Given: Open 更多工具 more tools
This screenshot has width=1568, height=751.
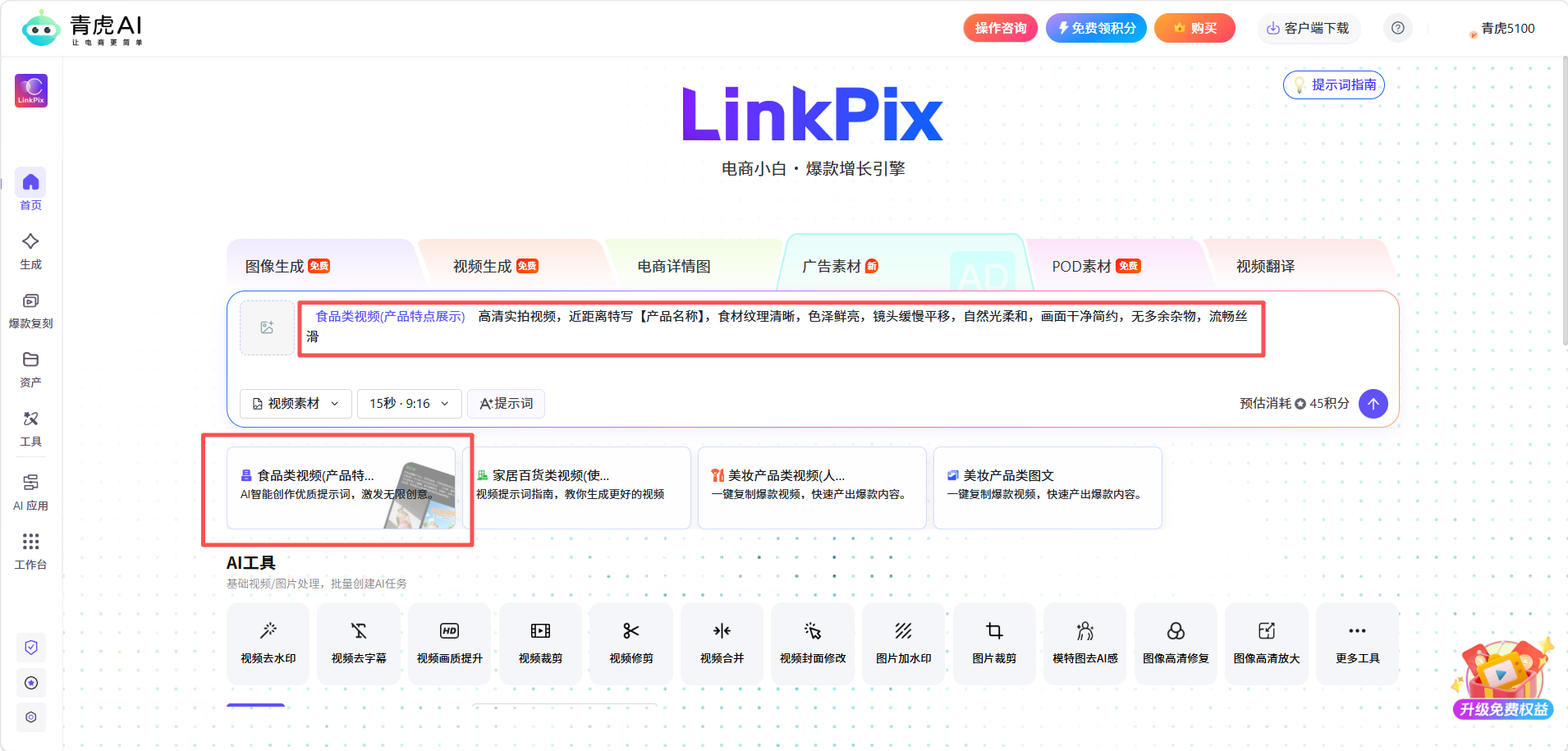Looking at the screenshot, I should pos(1357,643).
